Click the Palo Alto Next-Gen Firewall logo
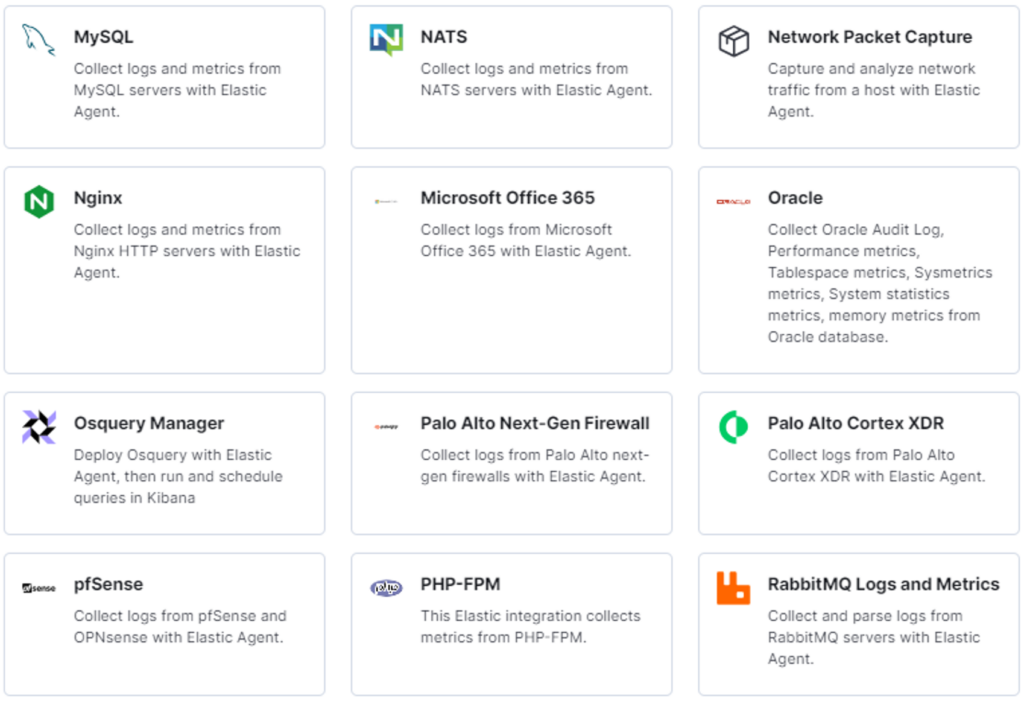1024x701 pixels. (386, 427)
